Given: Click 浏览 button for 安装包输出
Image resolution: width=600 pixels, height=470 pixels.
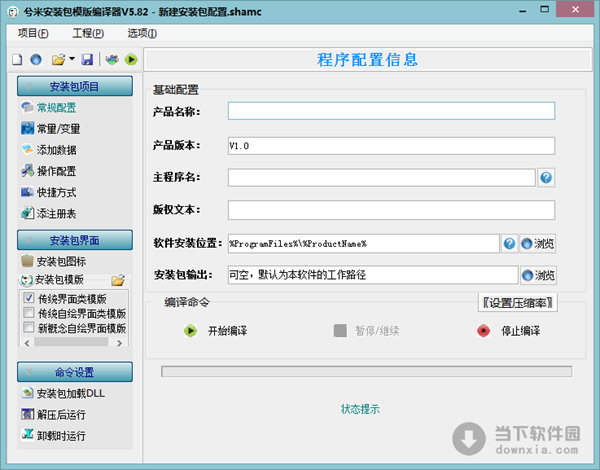Looking at the screenshot, I should (x=539, y=275).
